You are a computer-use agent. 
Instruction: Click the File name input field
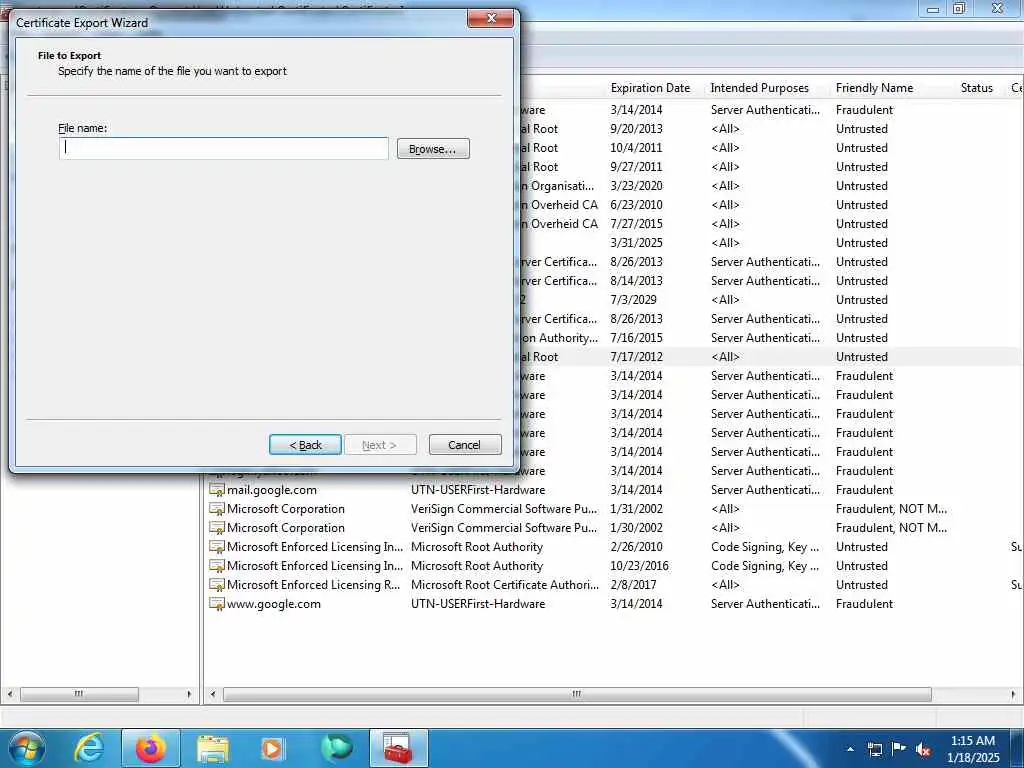(x=223, y=148)
